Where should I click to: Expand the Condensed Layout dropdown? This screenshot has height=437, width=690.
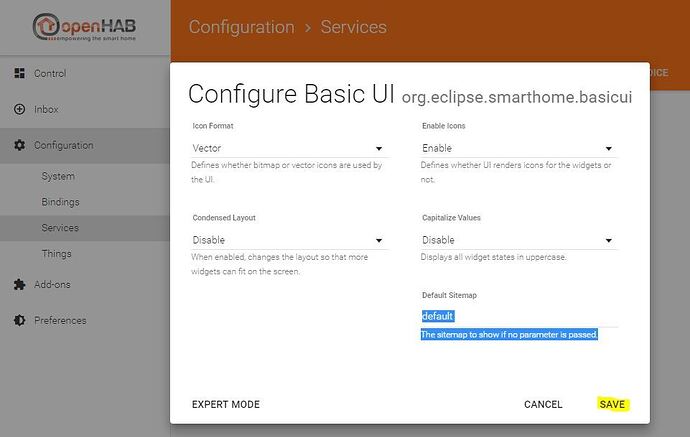288,240
